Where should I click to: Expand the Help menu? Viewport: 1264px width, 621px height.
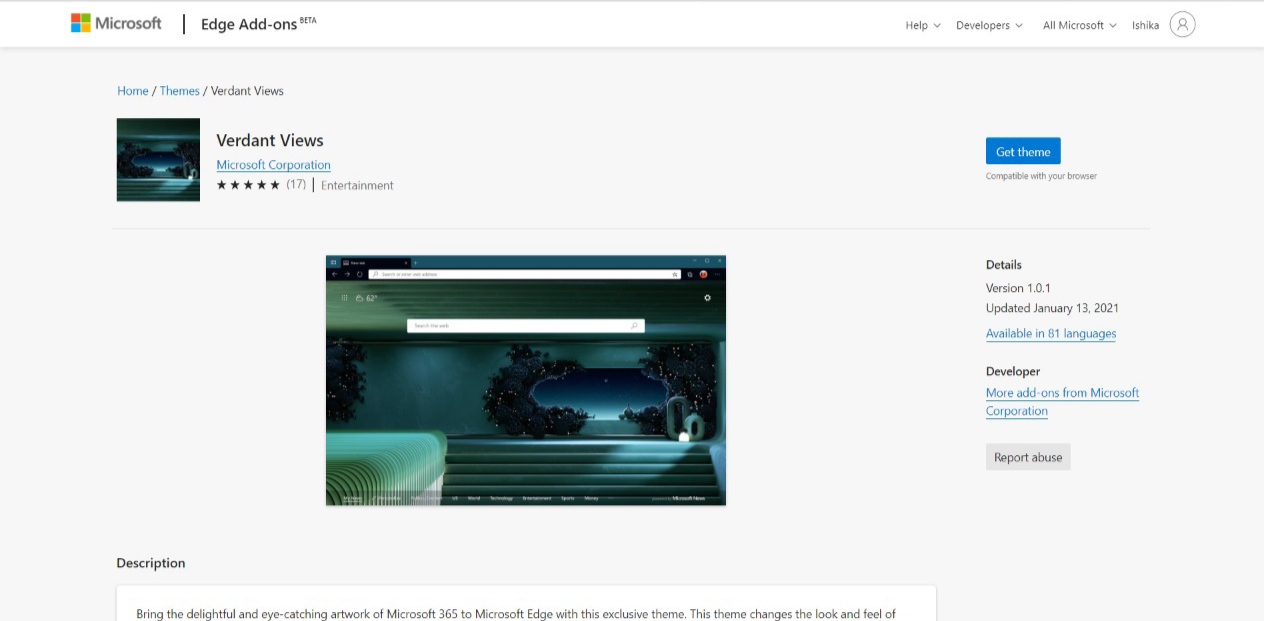pos(923,25)
